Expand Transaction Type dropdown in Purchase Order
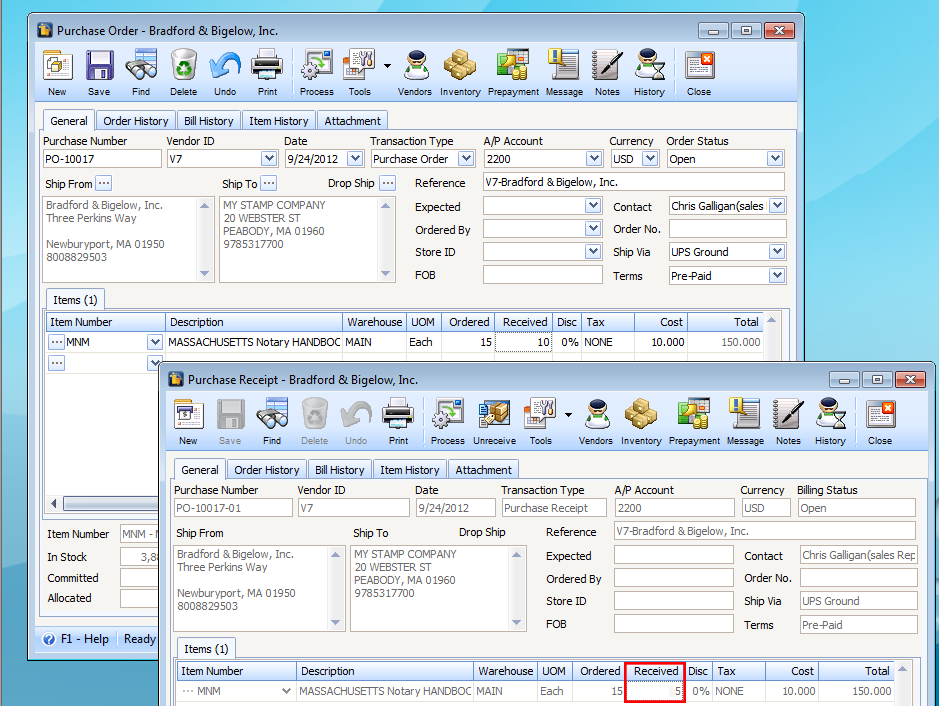 (466, 159)
